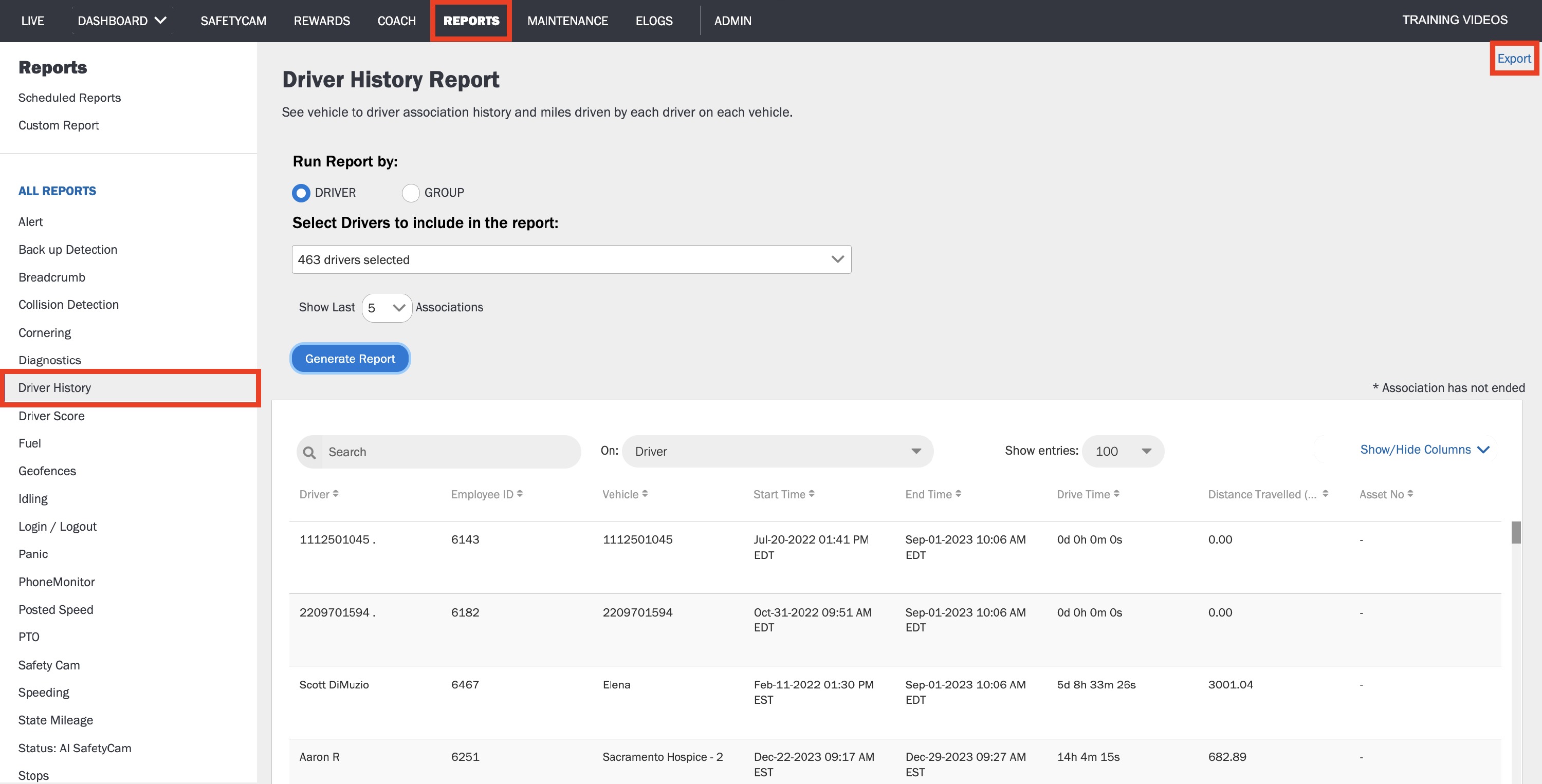This screenshot has height=784, width=1542.
Task: Sort table by Distance Travelled column
Action: click(1268, 494)
